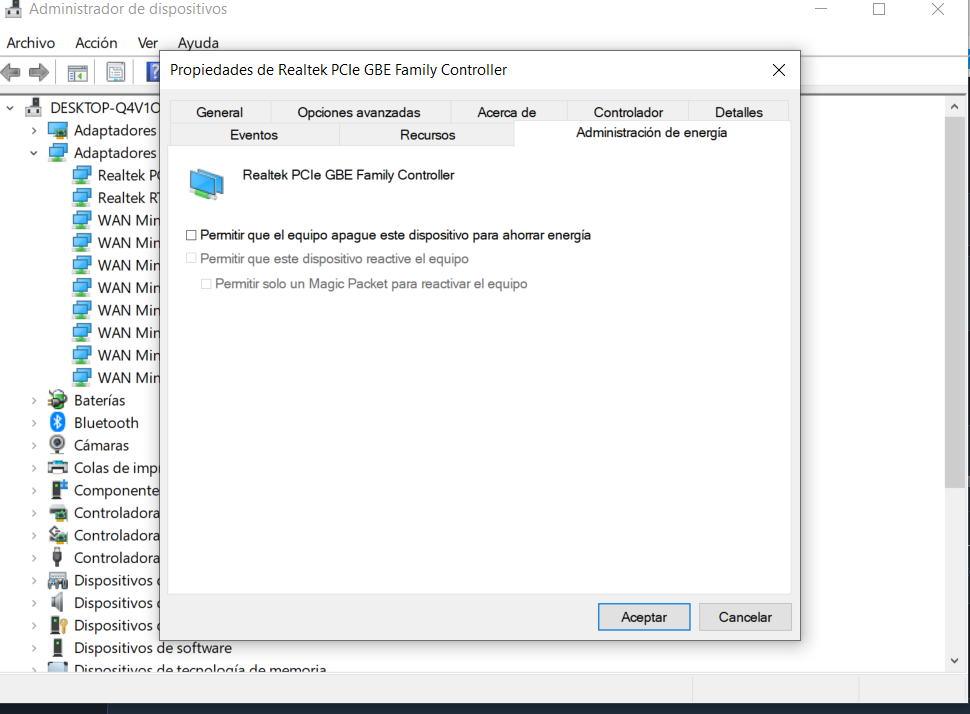Switch to the Recursos tab
The image size is (970, 714).
click(x=427, y=134)
